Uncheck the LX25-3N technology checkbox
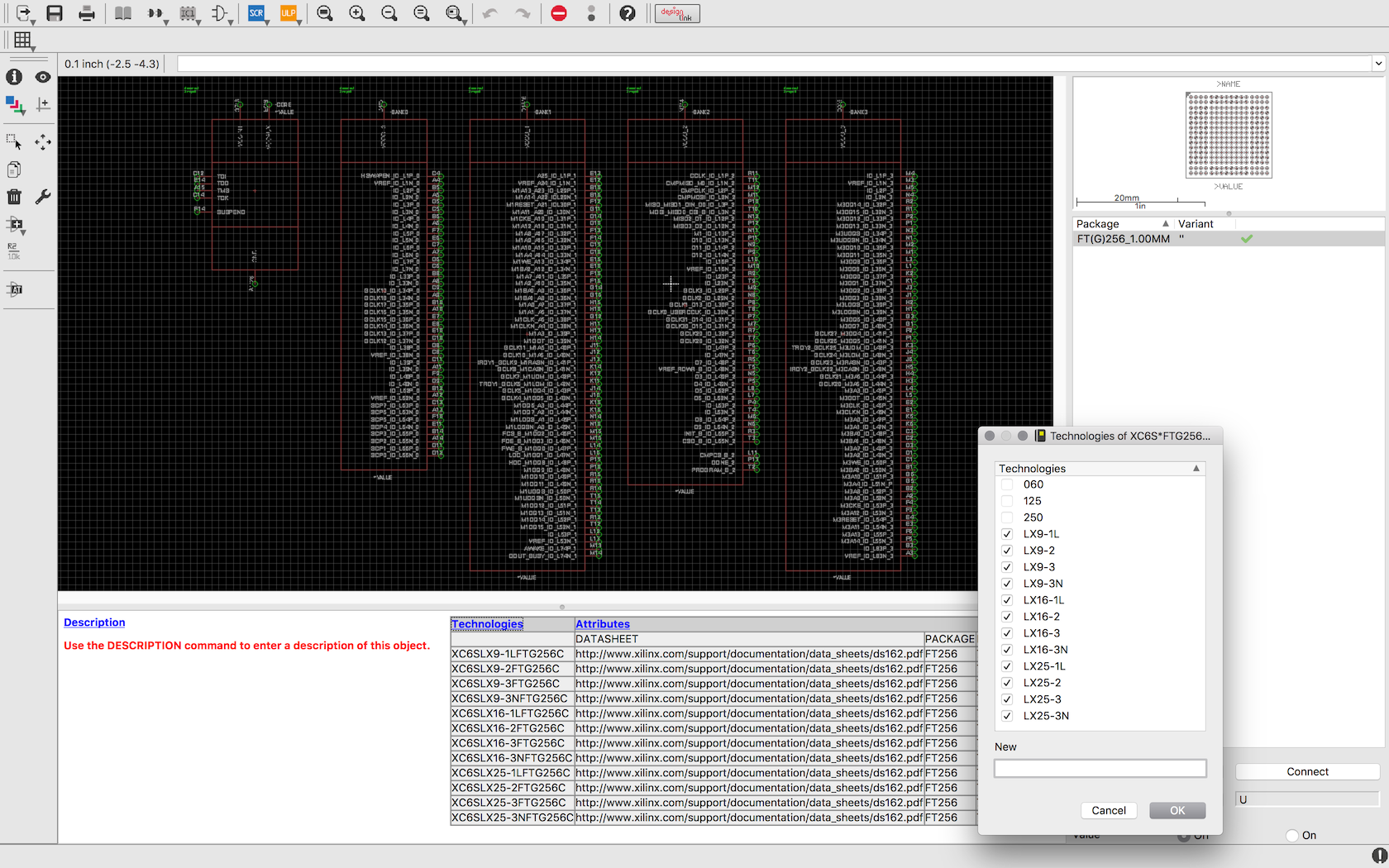1389x868 pixels. coord(1007,716)
